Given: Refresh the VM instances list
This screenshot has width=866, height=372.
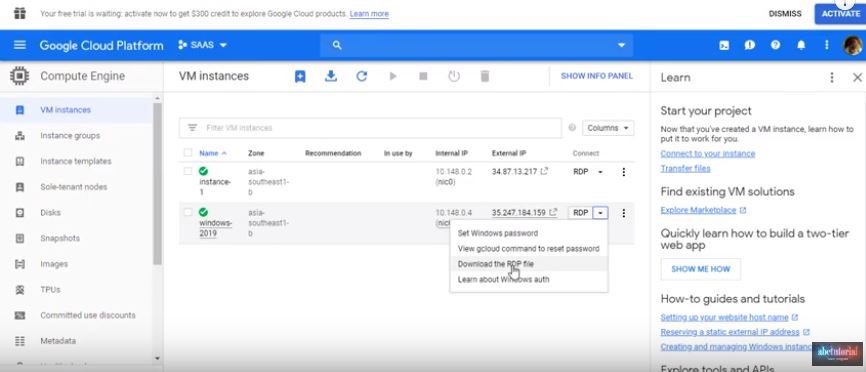Looking at the screenshot, I should coord(362,76).
